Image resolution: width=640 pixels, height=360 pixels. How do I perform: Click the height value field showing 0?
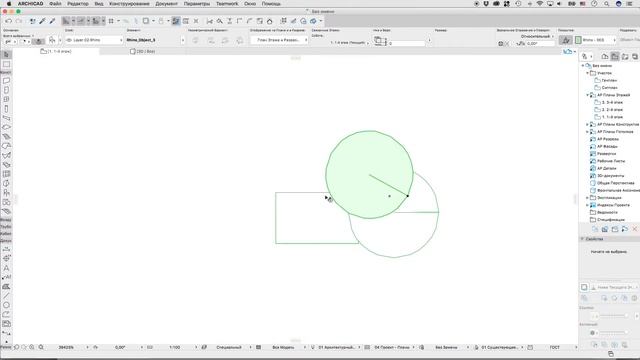click(x=407, y=43)
